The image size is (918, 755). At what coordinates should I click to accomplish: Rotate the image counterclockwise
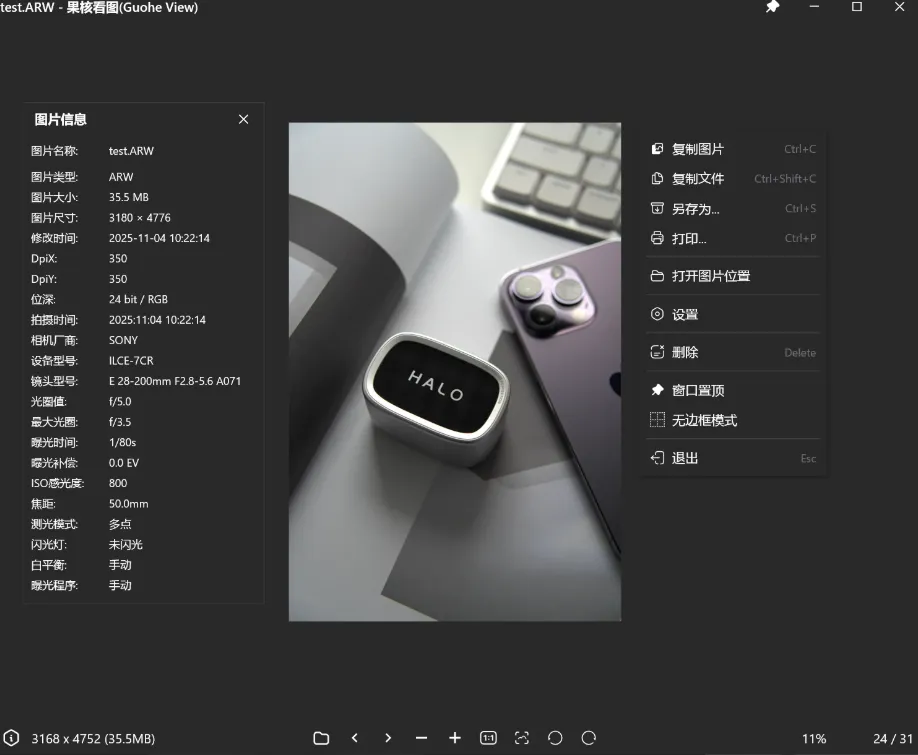pos(554,738)
